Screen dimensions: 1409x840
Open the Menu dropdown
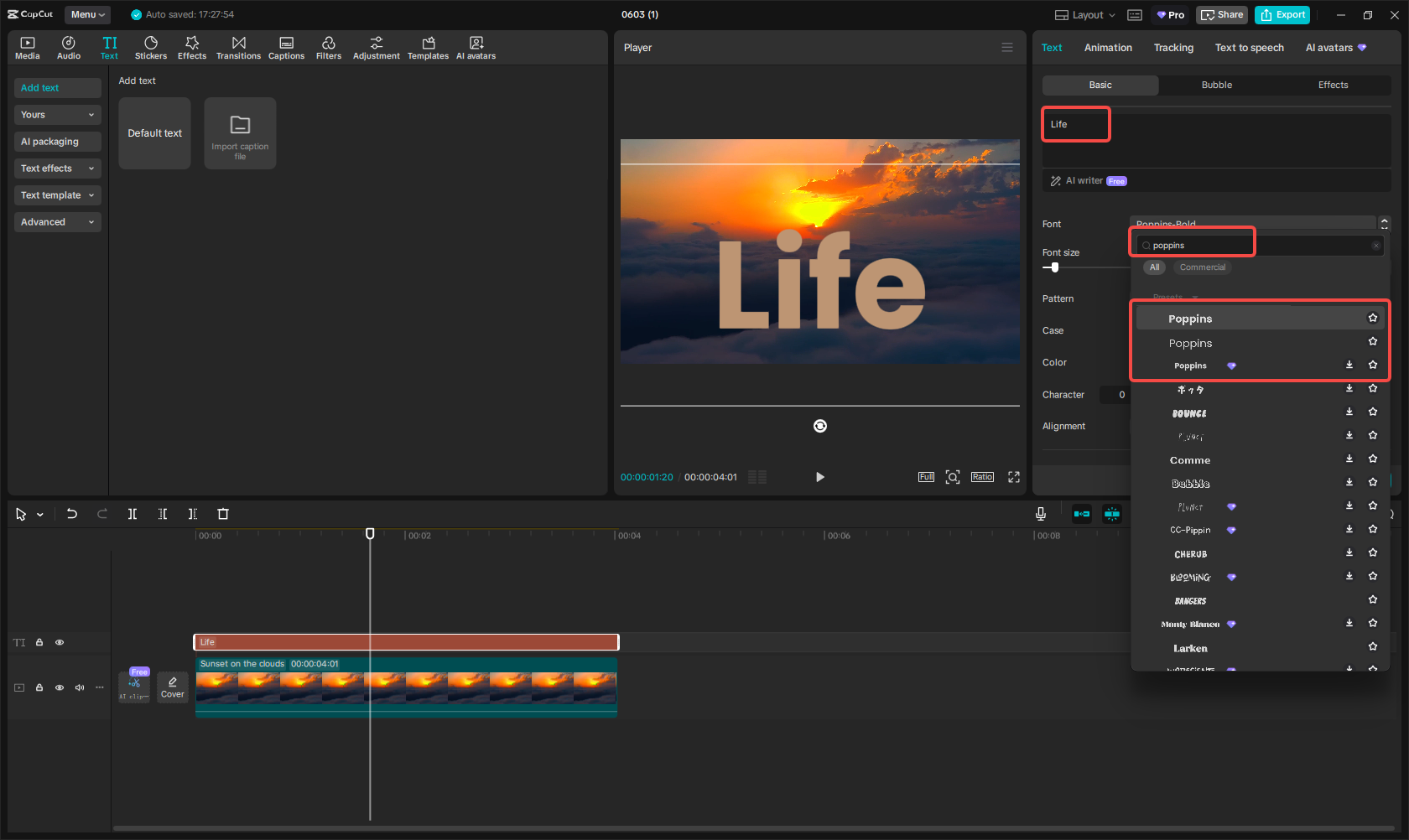tap(87, 14)
